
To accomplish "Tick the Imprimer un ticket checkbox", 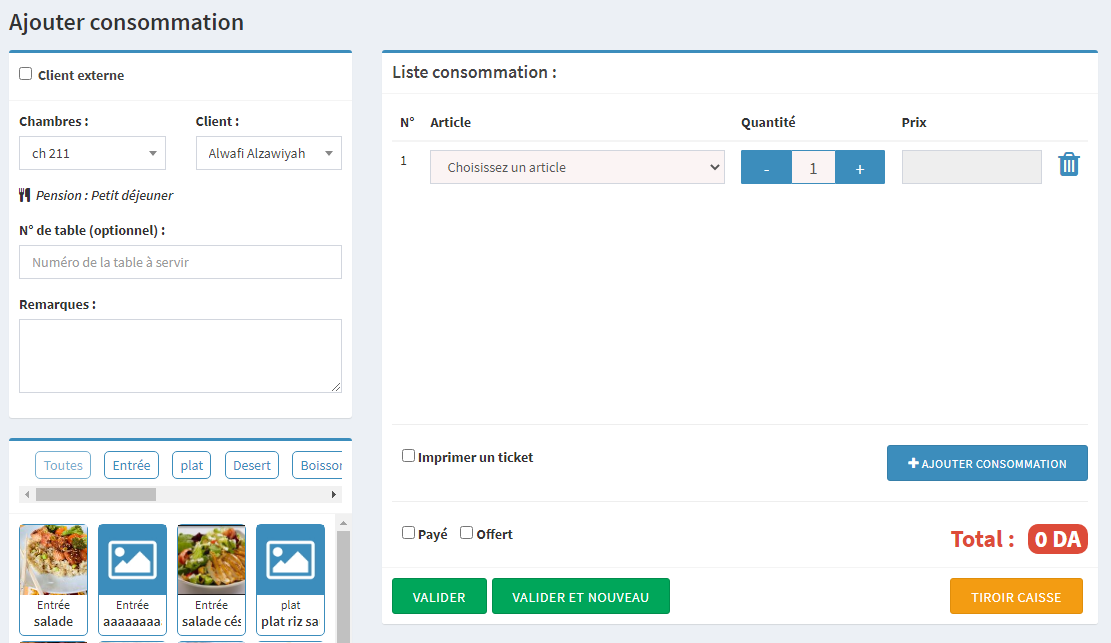I will coord(408,456).
